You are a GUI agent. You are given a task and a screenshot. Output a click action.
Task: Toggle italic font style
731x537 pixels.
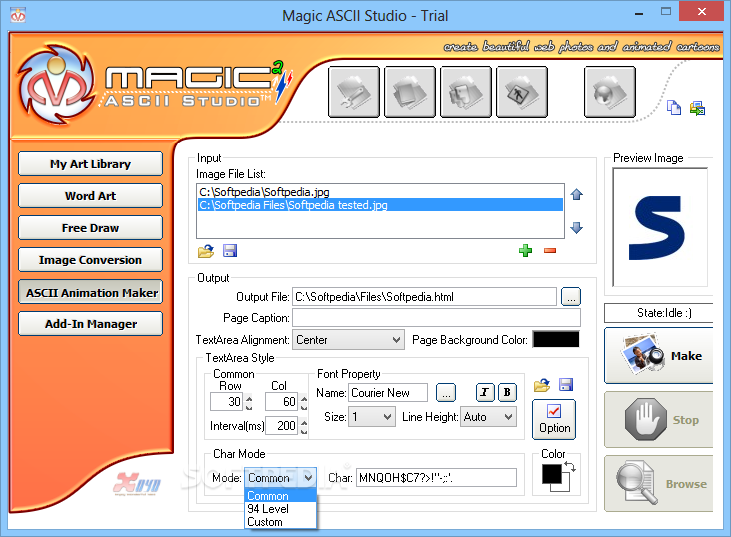click(x=485, y=392)
